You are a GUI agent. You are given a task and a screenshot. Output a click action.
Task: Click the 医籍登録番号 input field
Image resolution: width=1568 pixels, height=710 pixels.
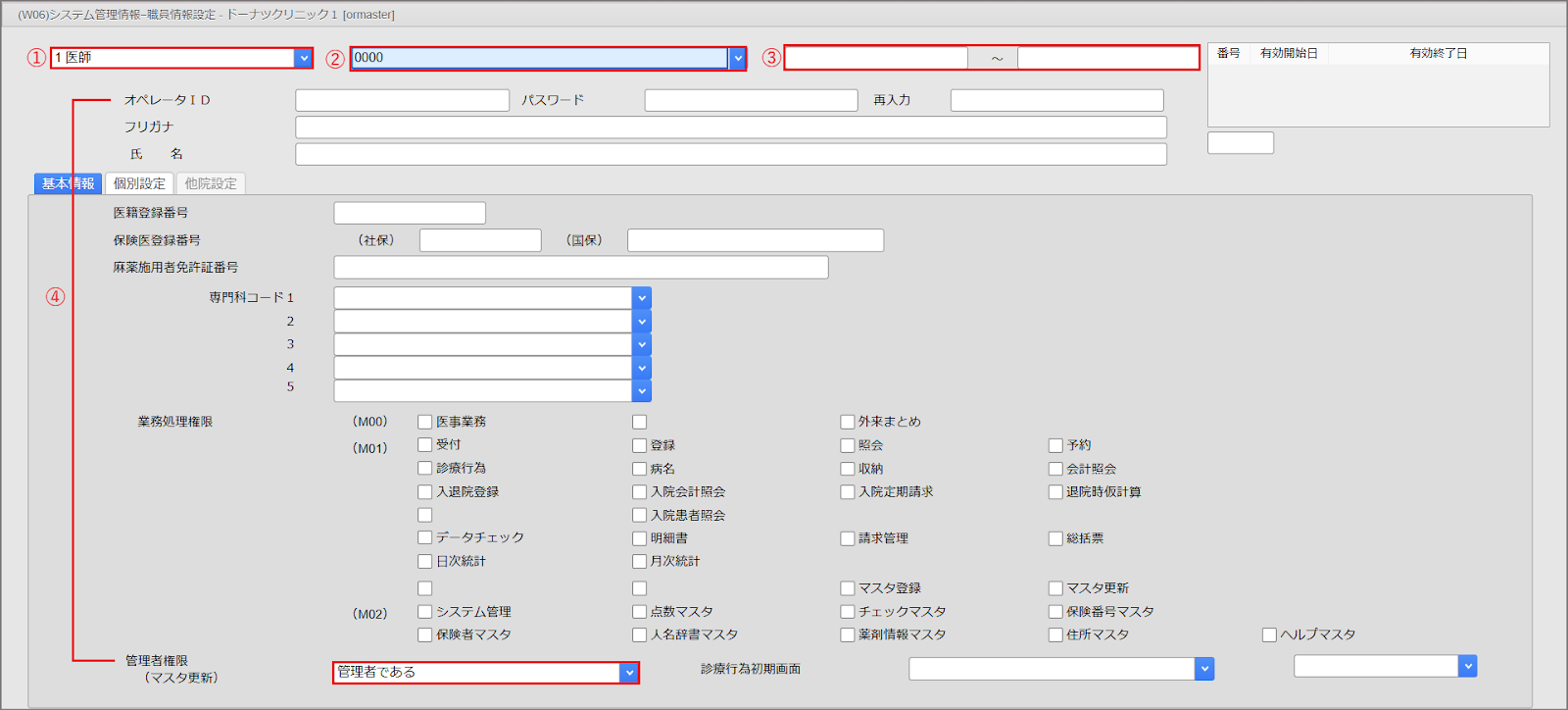tap(410, 213)
